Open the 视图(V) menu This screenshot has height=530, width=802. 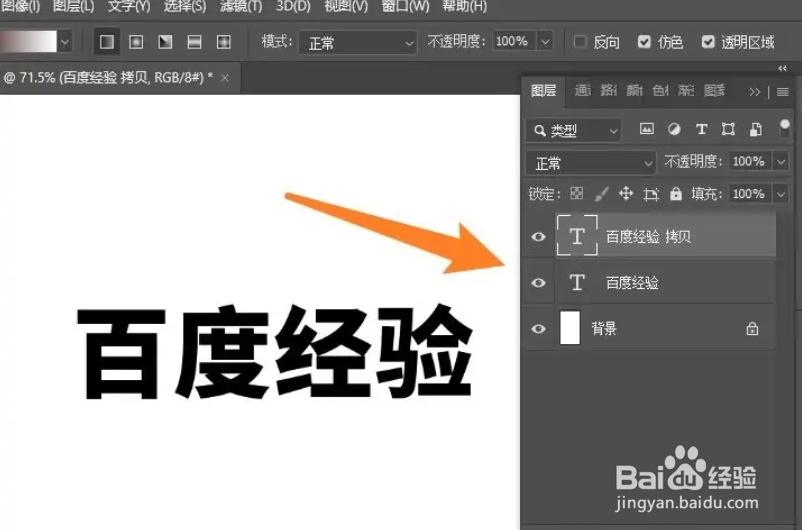coord(346,6)
